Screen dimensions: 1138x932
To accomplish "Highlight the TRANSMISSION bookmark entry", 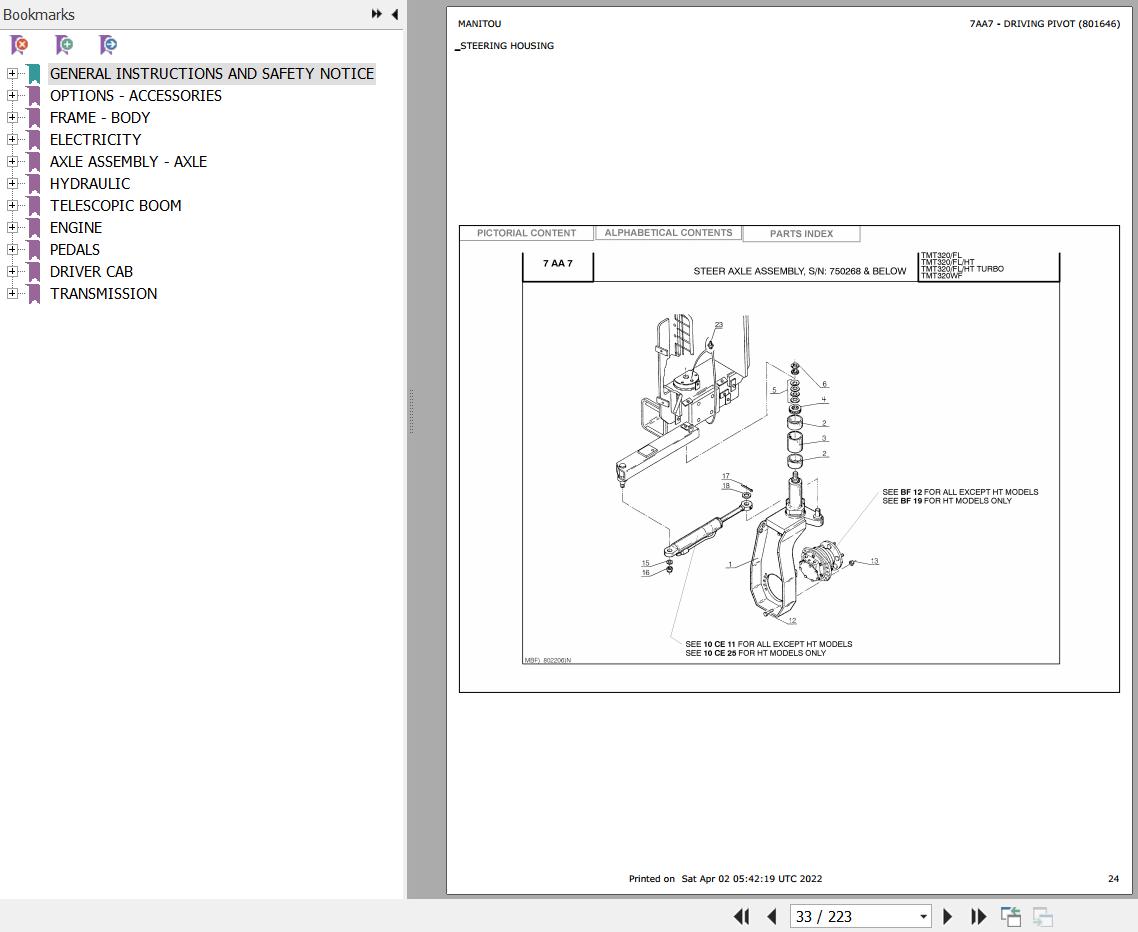I will tap(103, 293).
